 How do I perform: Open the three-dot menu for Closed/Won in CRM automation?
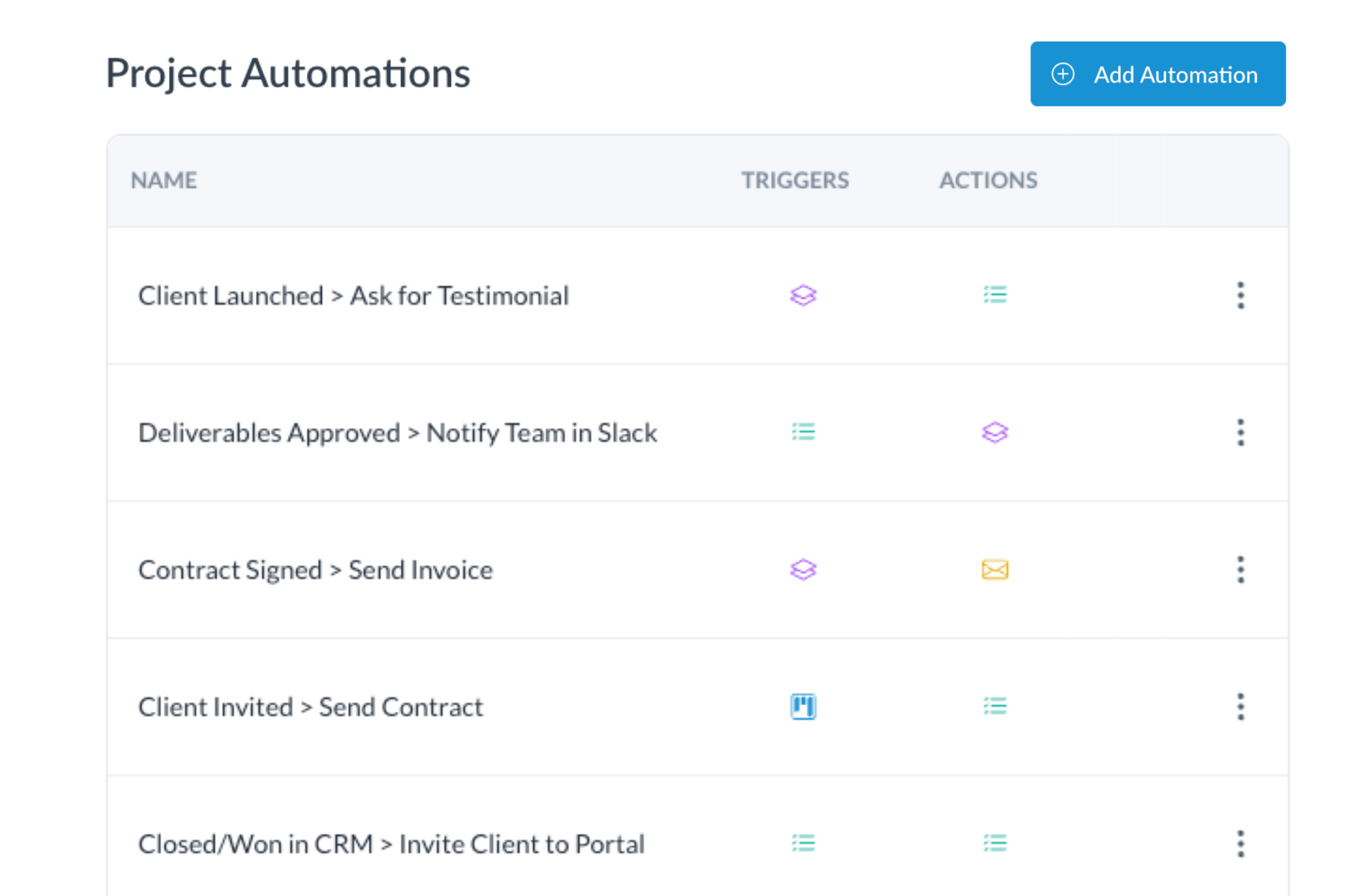pyautogui.click(x=1241, y=843)
